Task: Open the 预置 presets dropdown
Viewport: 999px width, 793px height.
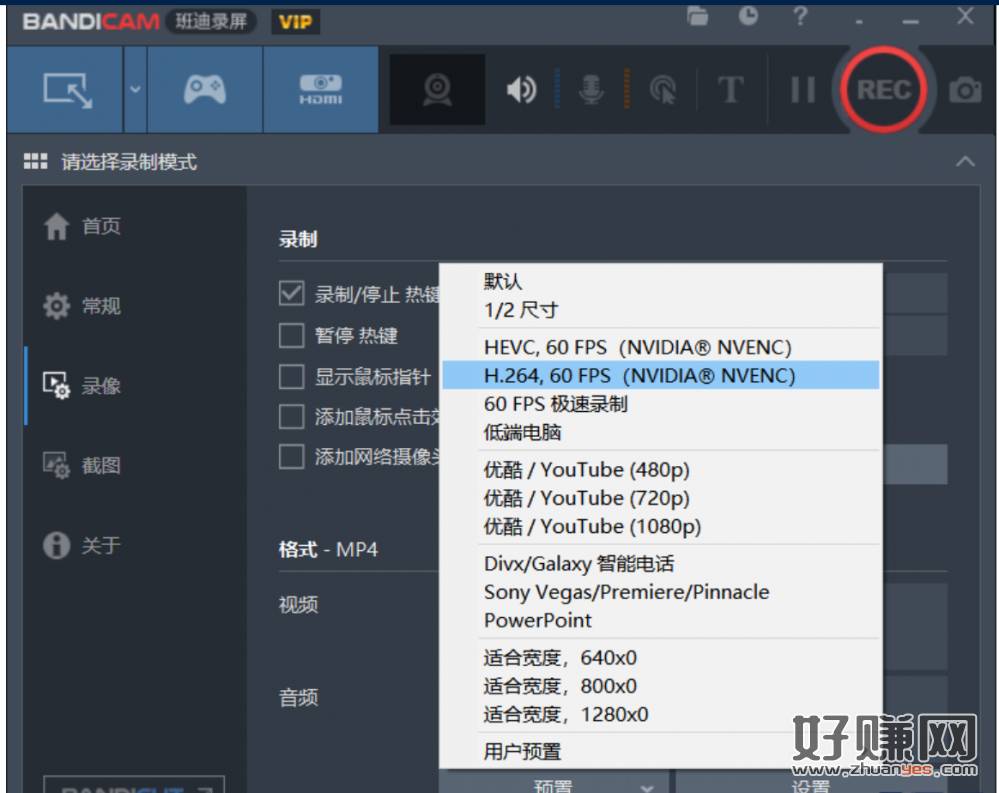Action: pos(553,785)
